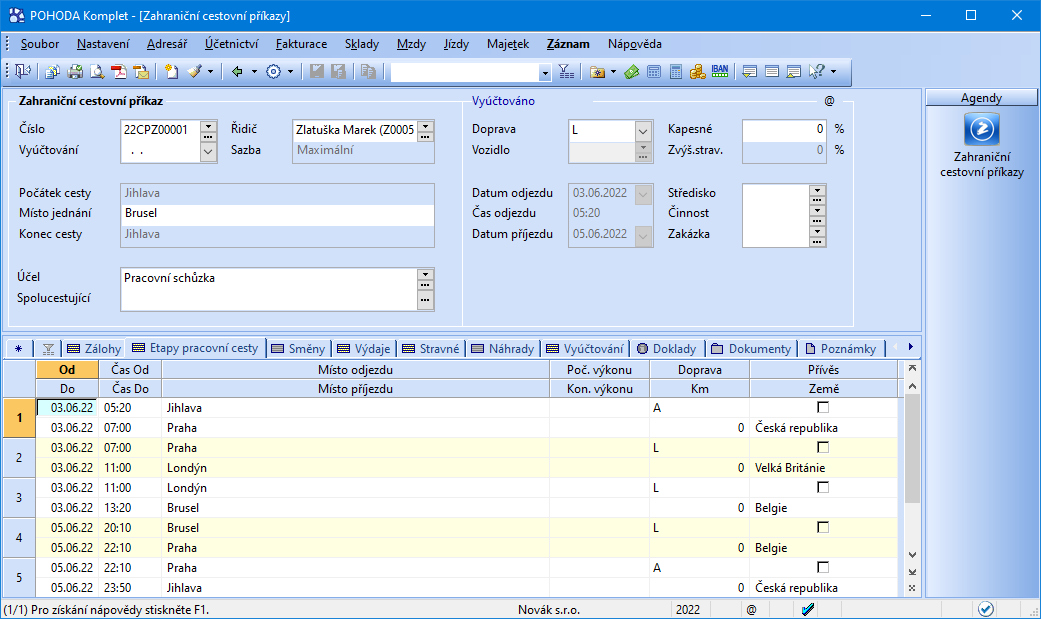The width and height of the screenshot is (1041, 619).
Task: Click the funnel filter icon in tab strip
Action: tap(48, 349)
